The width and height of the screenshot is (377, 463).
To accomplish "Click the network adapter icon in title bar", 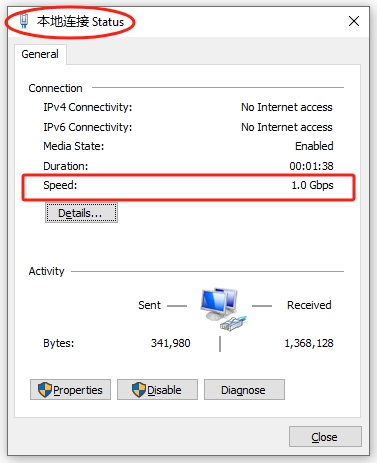I will pos(24,21).
